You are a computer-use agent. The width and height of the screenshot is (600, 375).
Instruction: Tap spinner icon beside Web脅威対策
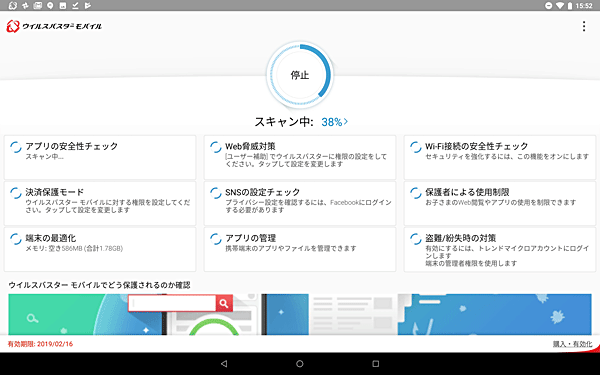tap(215, 147)
